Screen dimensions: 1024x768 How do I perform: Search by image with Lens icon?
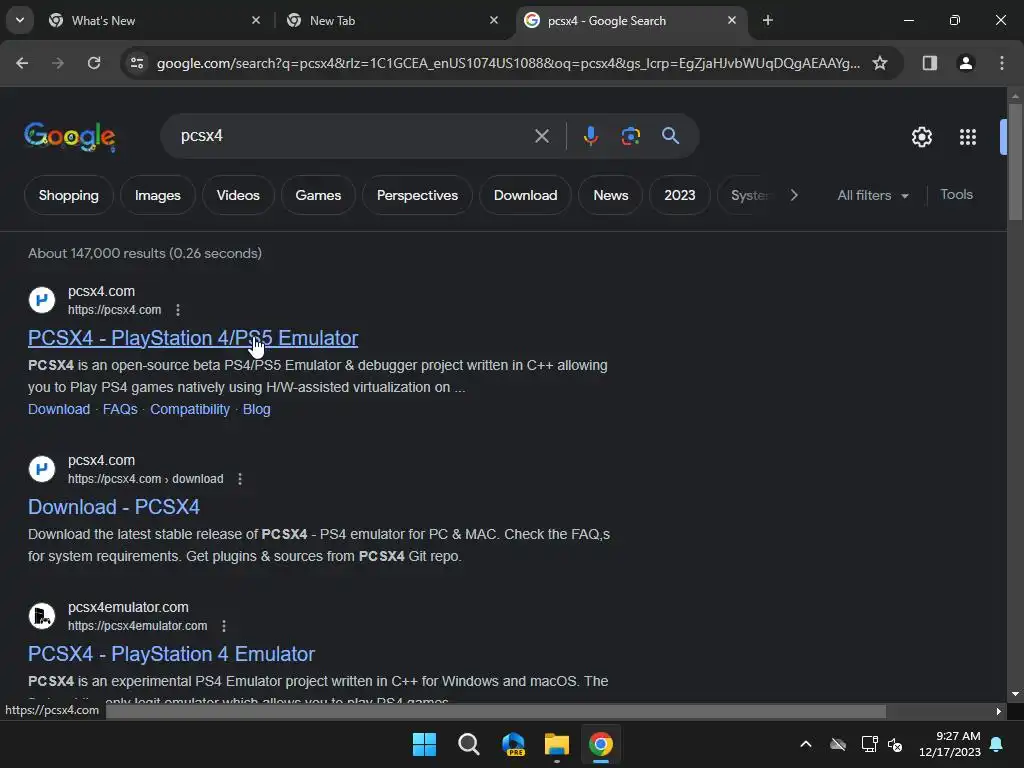tap(630, 136)
